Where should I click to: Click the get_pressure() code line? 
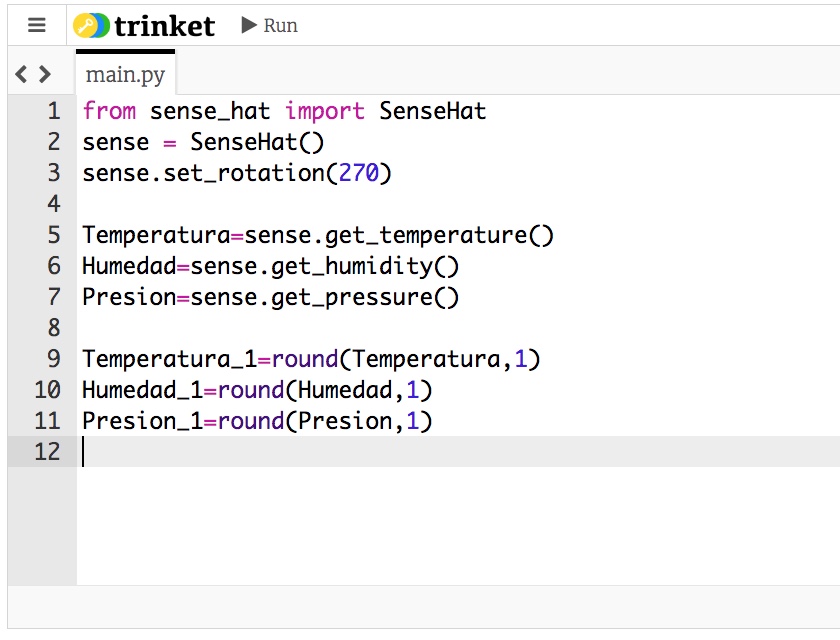tap(270, 297)
